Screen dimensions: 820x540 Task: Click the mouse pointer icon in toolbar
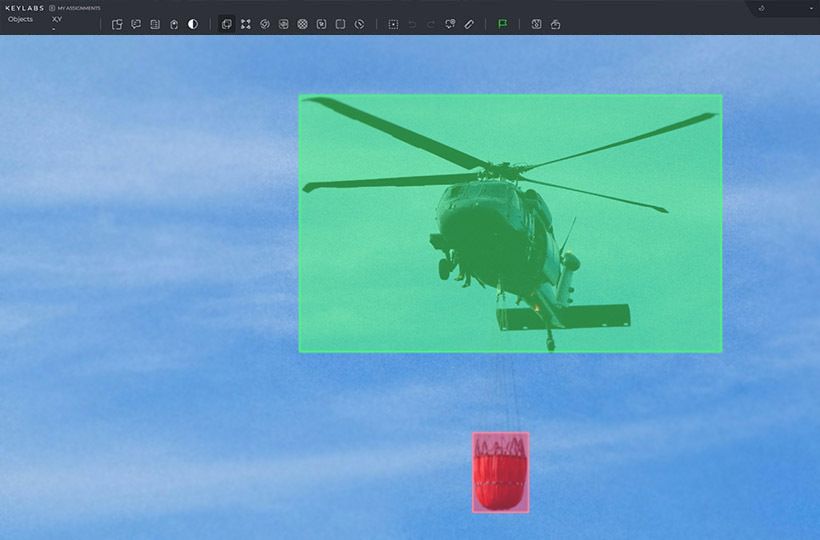[x=174, y=24]
